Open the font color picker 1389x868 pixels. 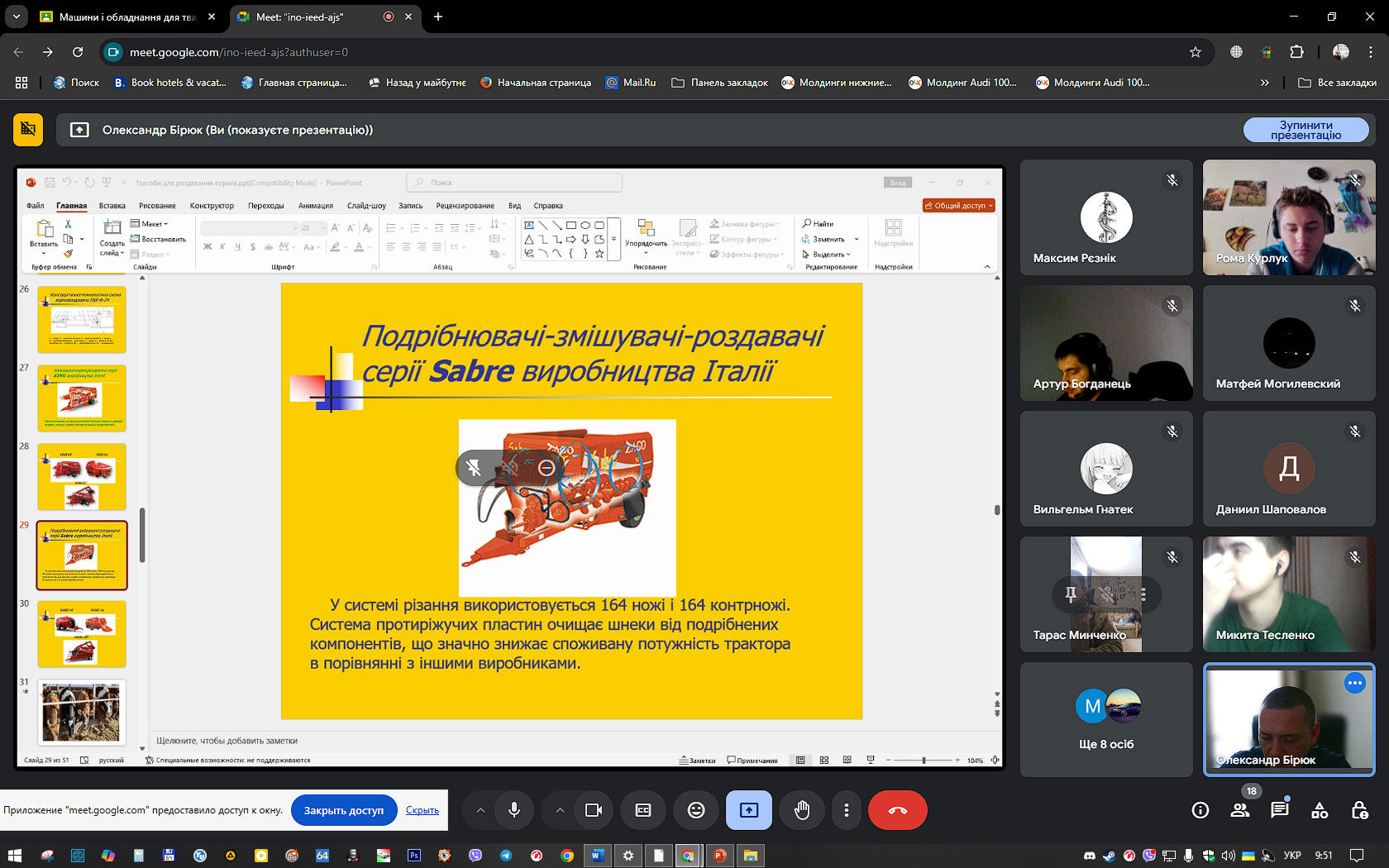click(360, 247)
